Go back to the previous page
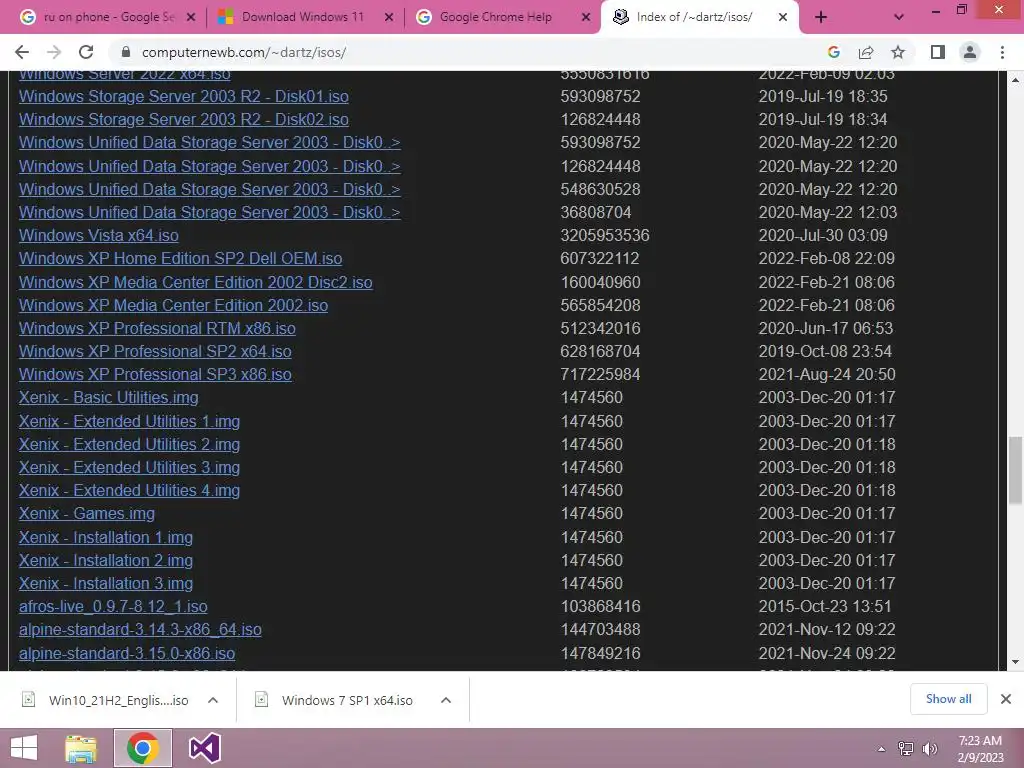 point(22,52)
